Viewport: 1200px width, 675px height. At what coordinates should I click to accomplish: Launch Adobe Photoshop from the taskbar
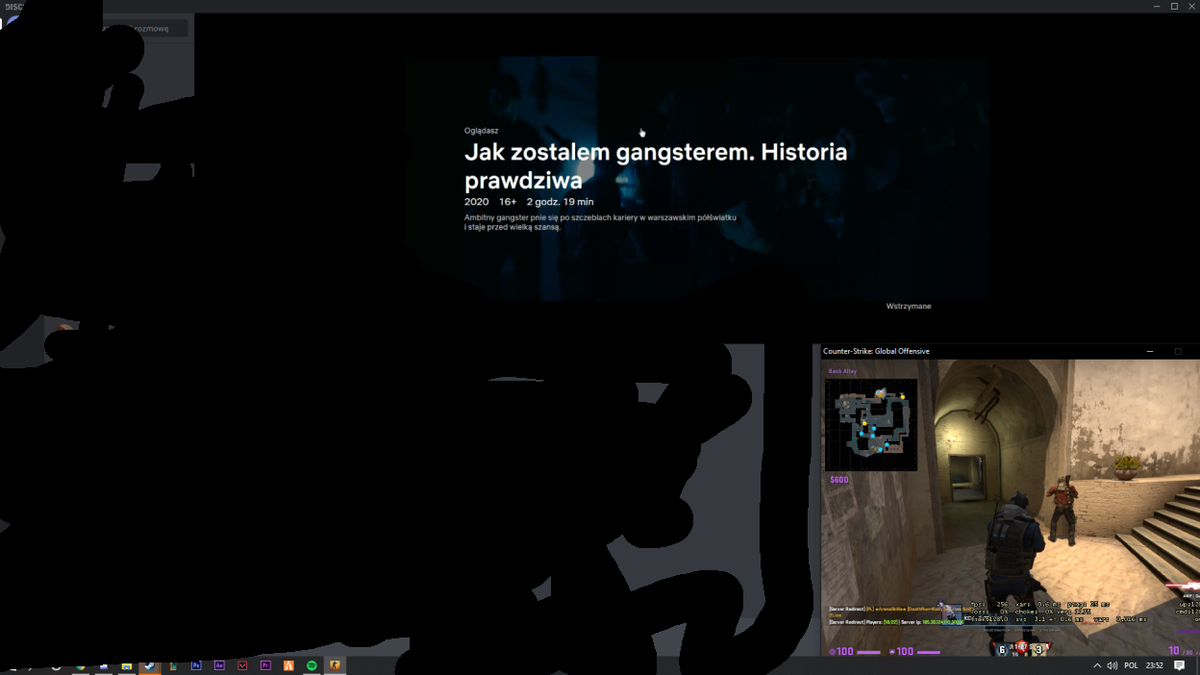point(196,665)
